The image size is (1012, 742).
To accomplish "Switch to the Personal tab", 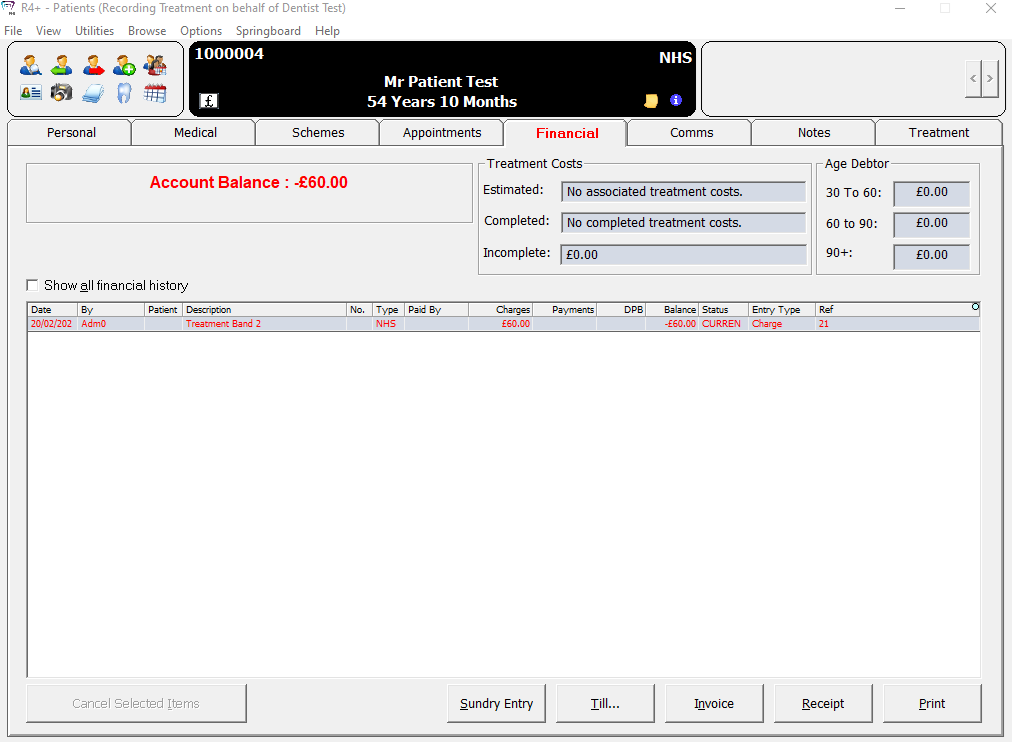I will 71,132.
